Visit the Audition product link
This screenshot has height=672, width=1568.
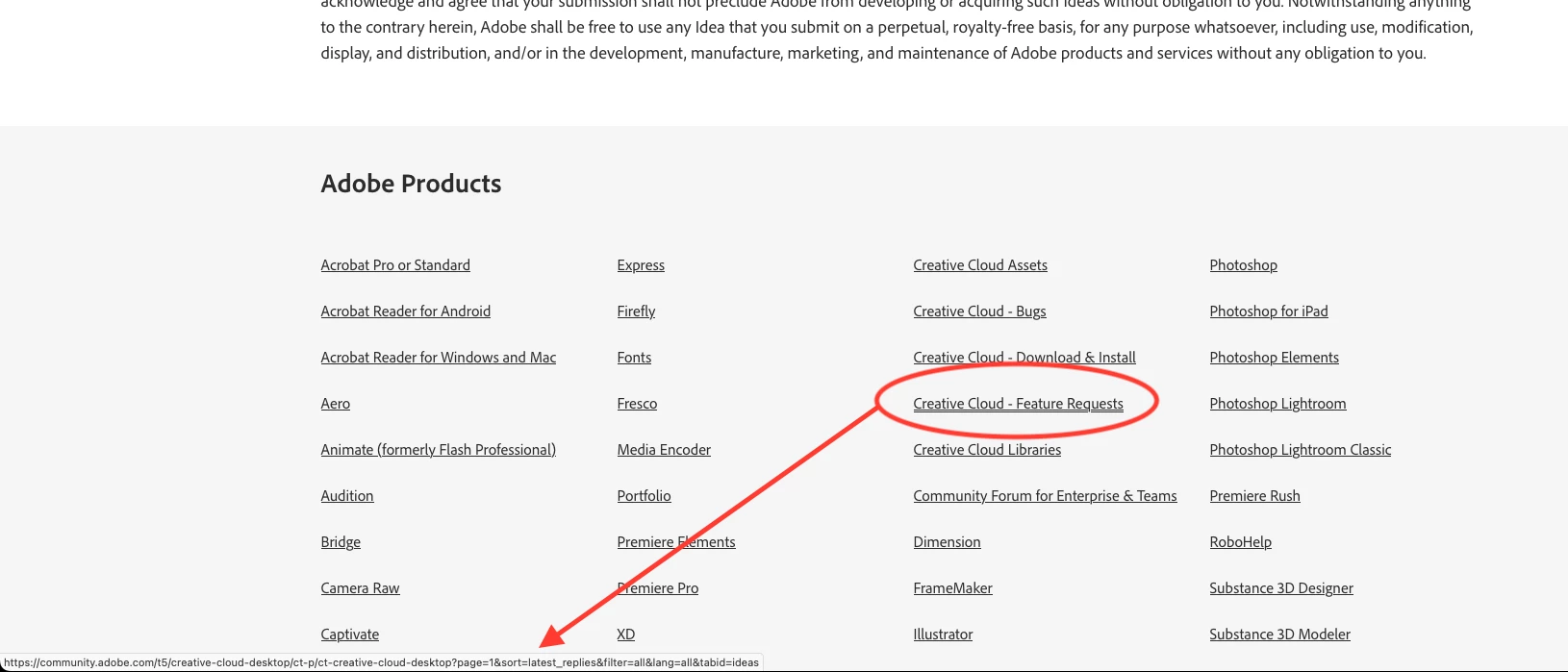[x=347, y=496]
